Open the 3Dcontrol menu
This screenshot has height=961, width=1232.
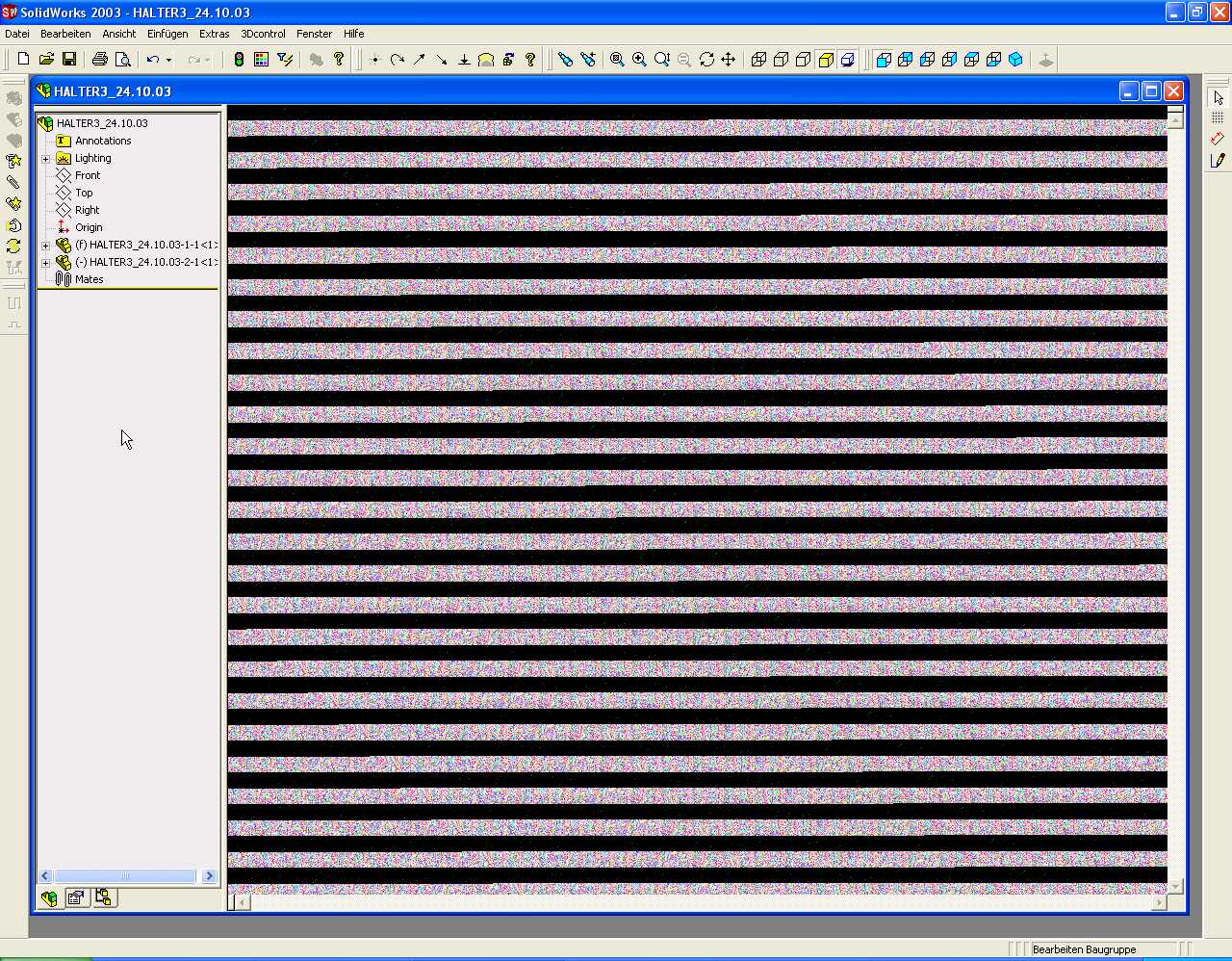coord(264,34)
